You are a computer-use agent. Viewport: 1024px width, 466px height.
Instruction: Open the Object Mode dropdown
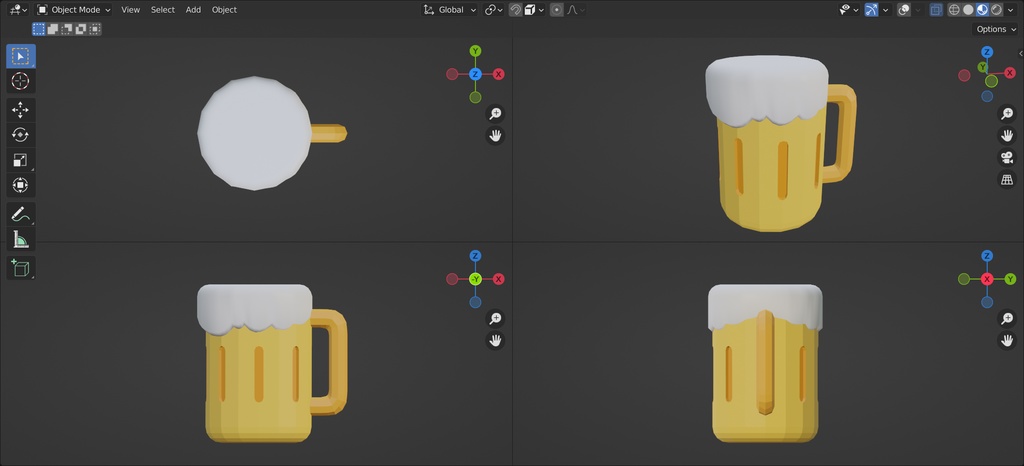74,10
